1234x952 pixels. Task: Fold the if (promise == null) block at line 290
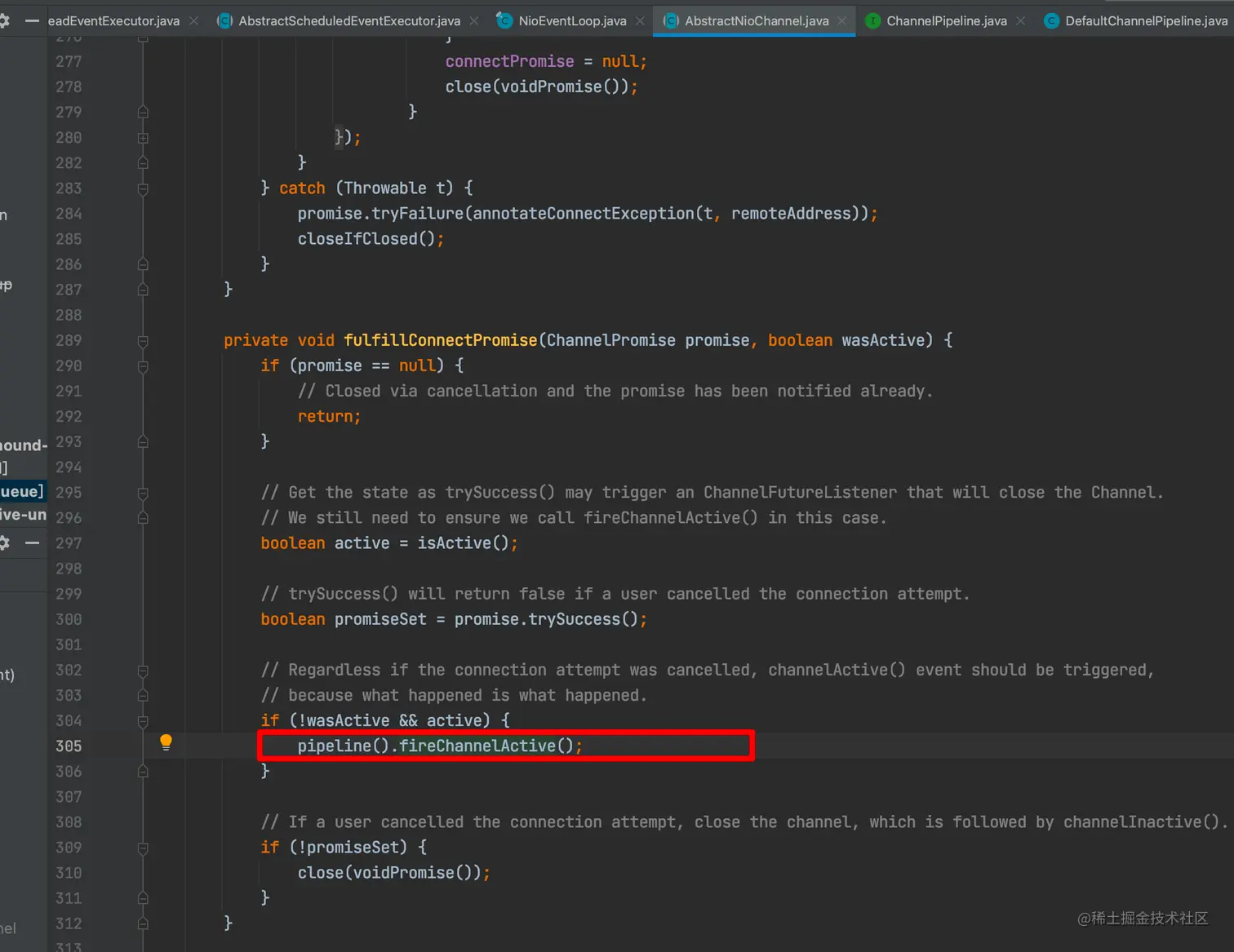coord(143,366)
